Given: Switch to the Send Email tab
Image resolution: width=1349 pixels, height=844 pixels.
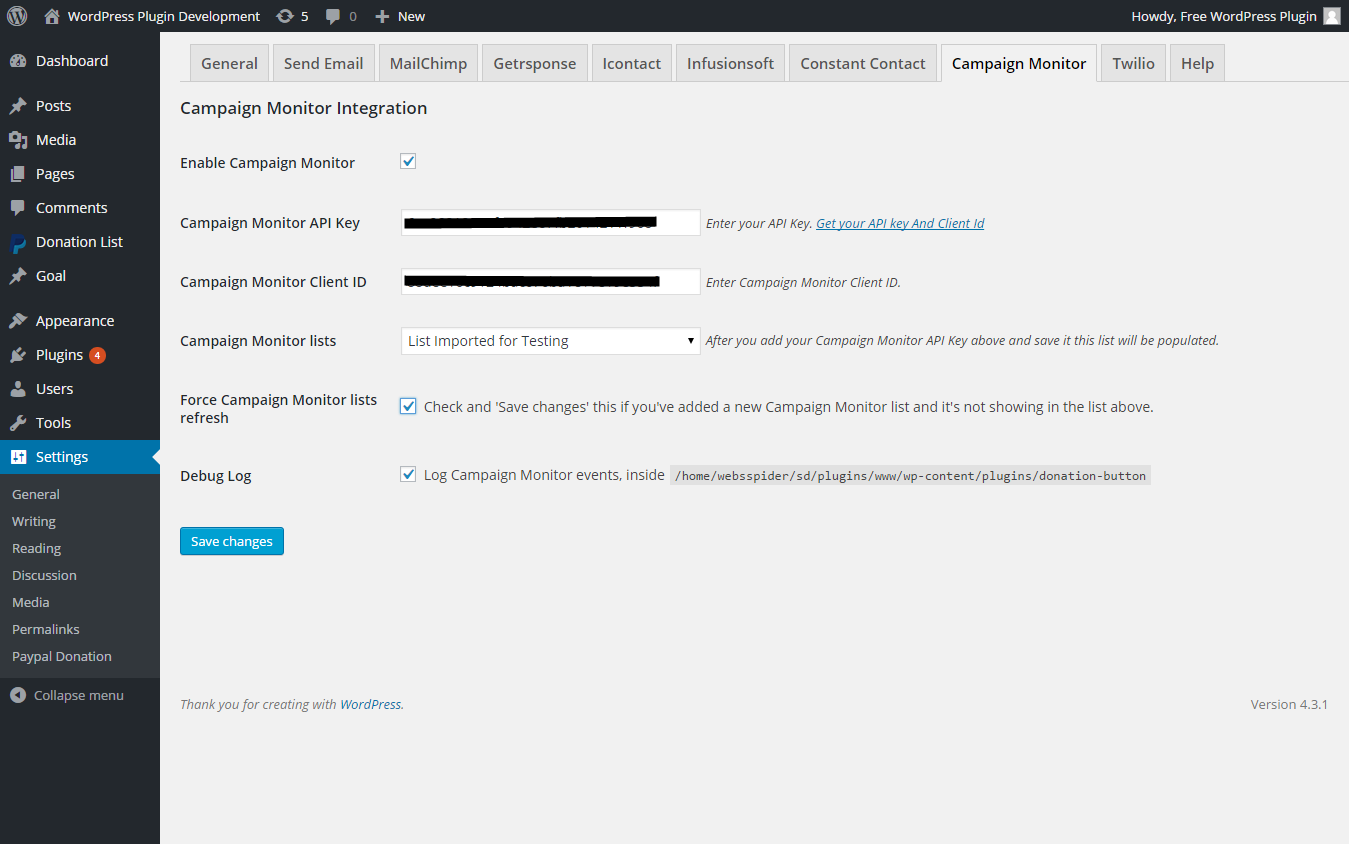Looking at the screenshot, I should click(323, 63).
